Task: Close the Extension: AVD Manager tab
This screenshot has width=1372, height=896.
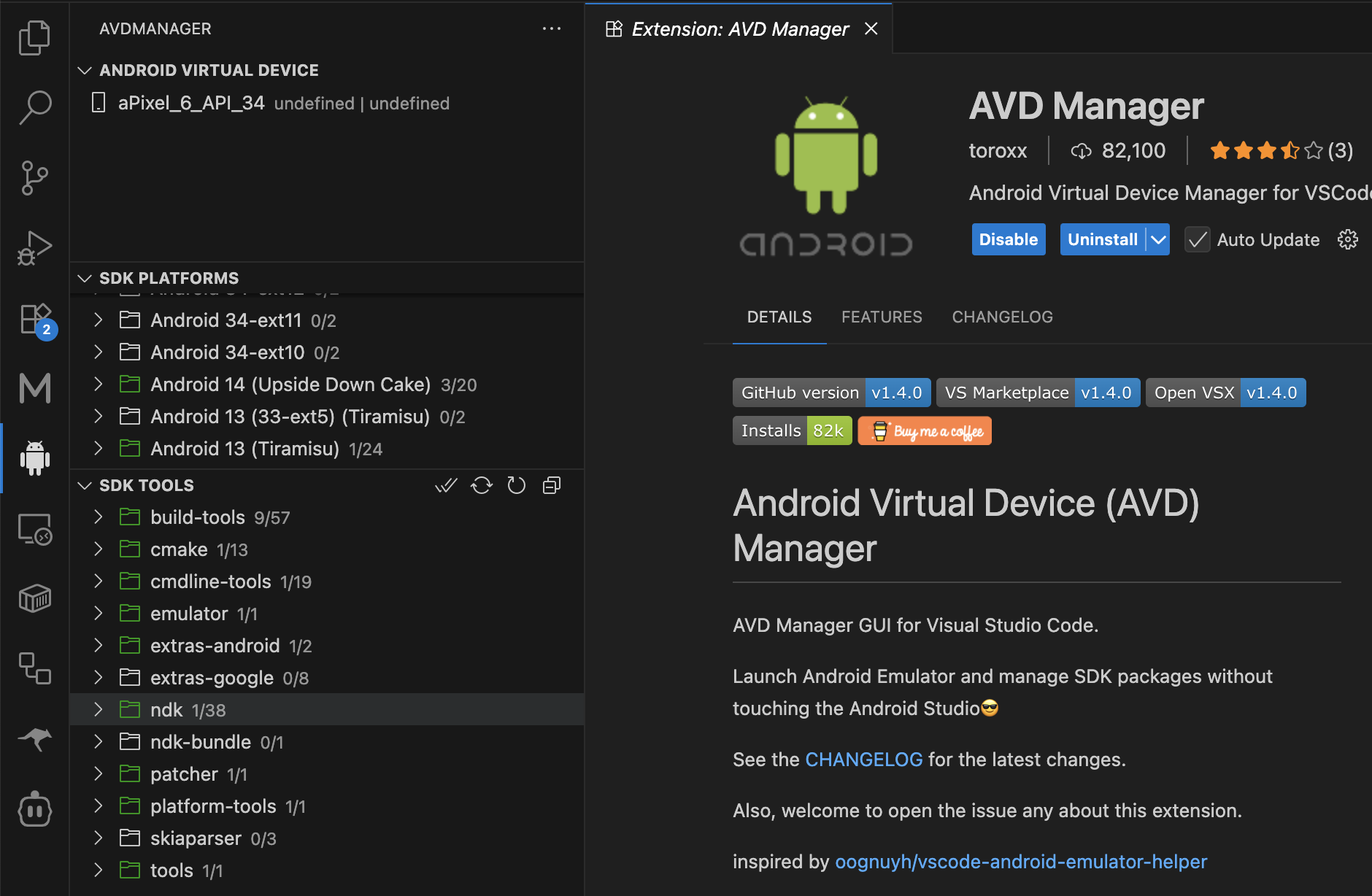Action: tap(871, 29)
